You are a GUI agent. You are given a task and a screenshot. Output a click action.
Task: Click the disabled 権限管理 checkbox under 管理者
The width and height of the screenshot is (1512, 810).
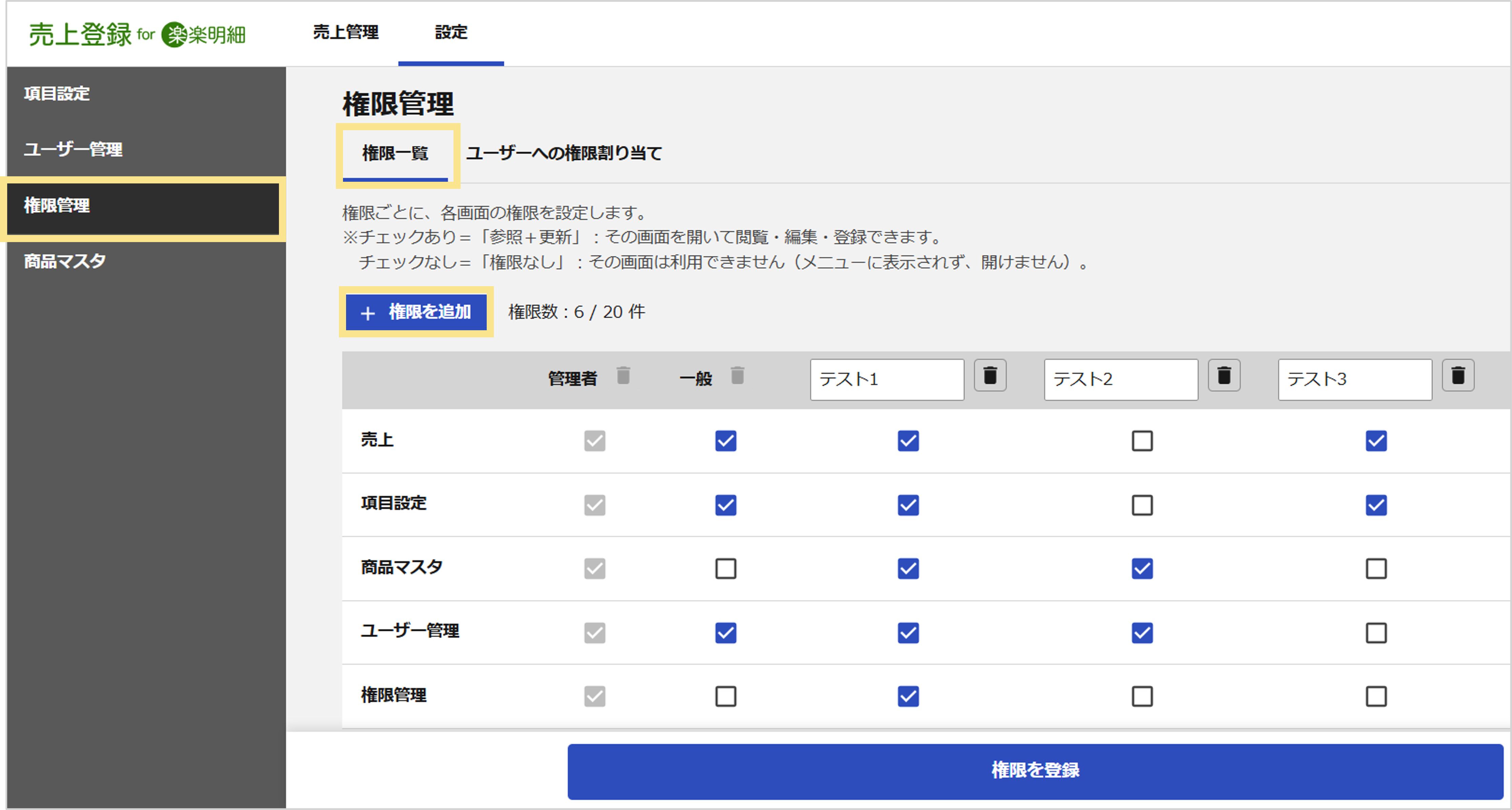594,697
